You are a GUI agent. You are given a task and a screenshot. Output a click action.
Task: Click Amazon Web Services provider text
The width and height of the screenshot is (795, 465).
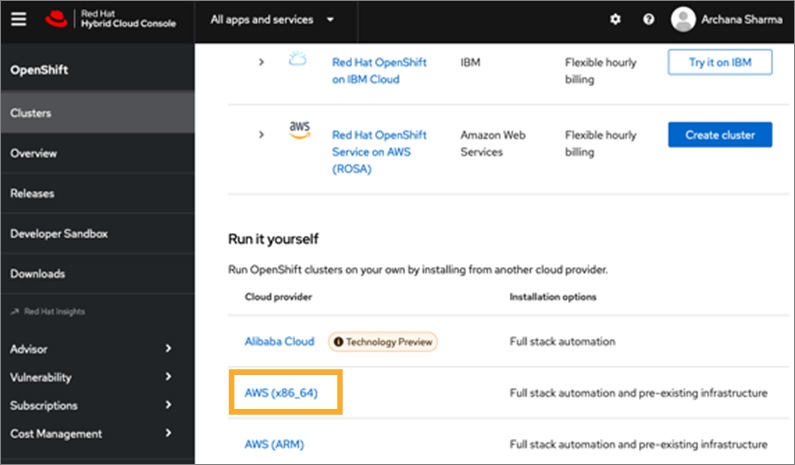(x=493, y=144)
